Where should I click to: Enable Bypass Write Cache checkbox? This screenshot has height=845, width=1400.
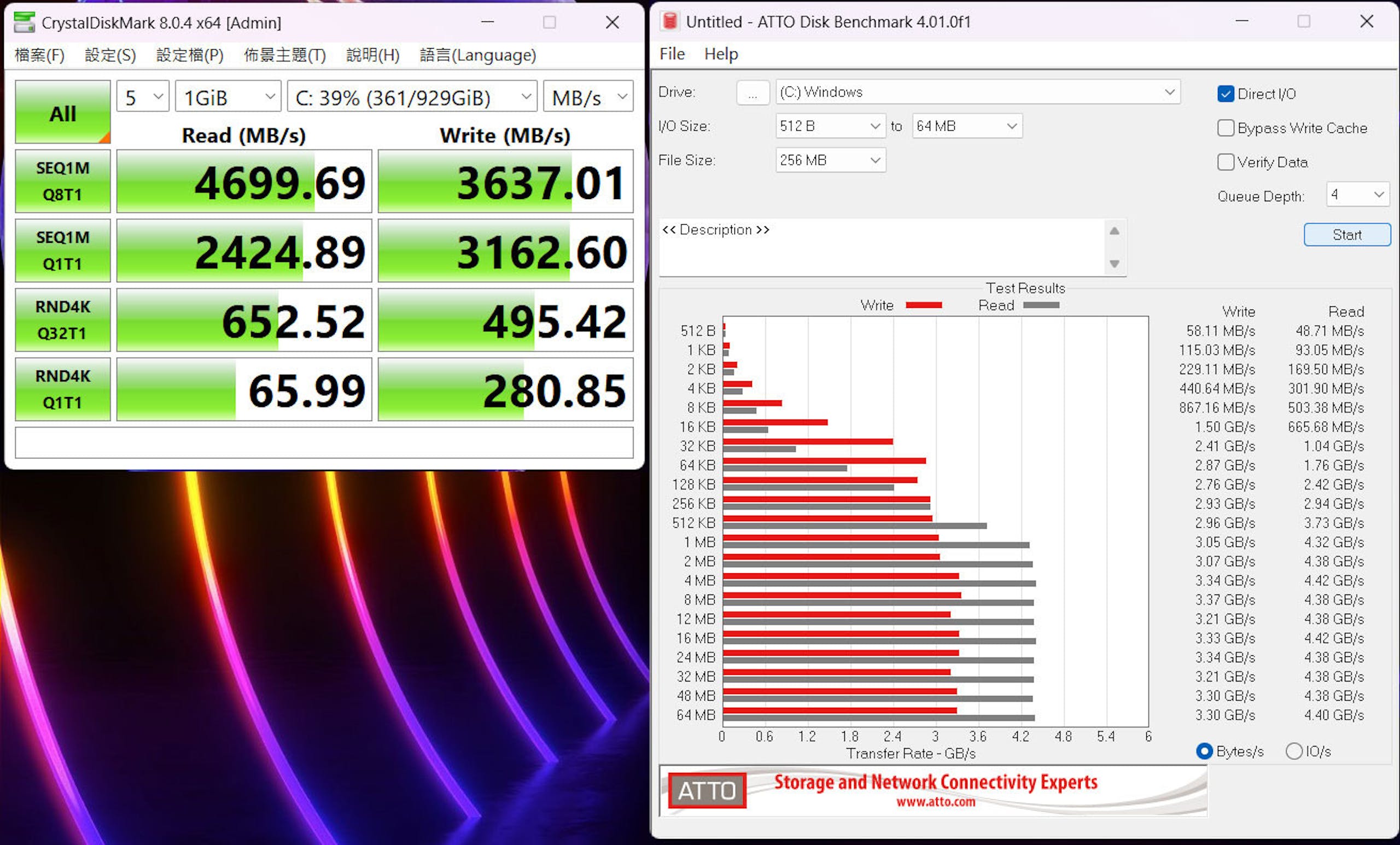coord(1226,128)
